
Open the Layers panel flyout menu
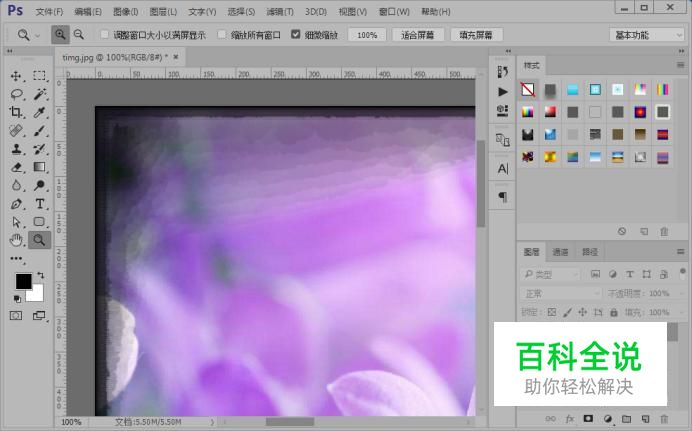pyautogui.click(x=681, y=251)
